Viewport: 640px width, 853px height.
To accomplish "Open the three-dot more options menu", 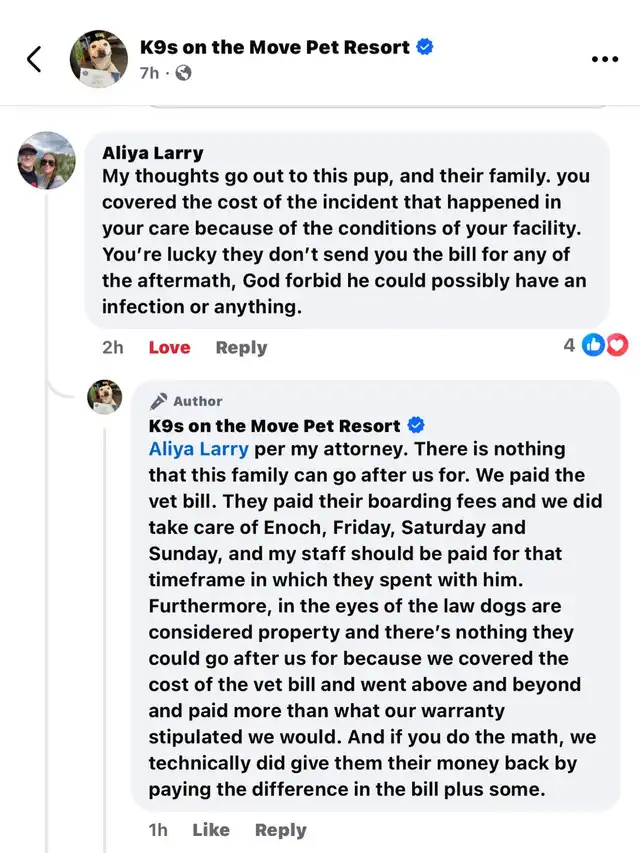I will tap(605, 59).
